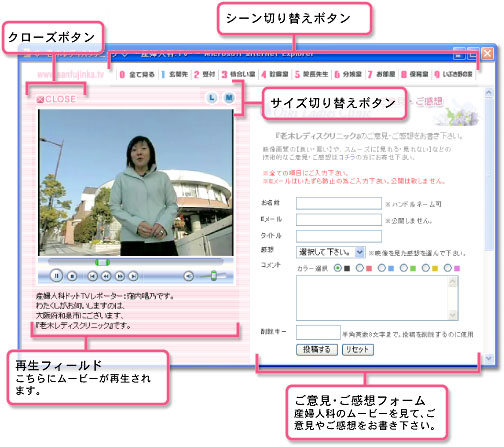Select scene 1 玄関先 tab
504x447 pixels.
pos(175,74)
